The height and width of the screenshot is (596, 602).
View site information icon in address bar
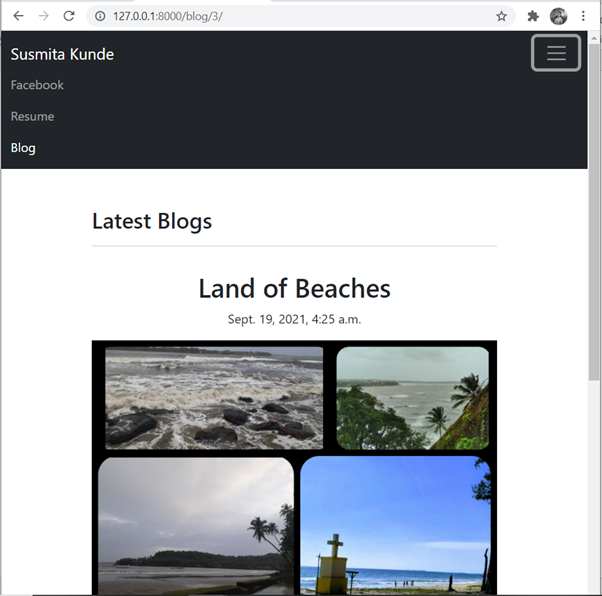tap(100, 16)
